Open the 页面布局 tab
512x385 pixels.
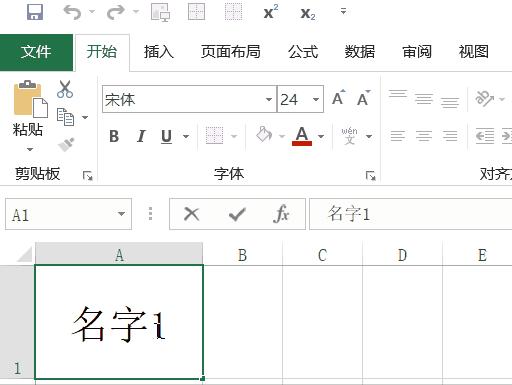coord(231,52)
